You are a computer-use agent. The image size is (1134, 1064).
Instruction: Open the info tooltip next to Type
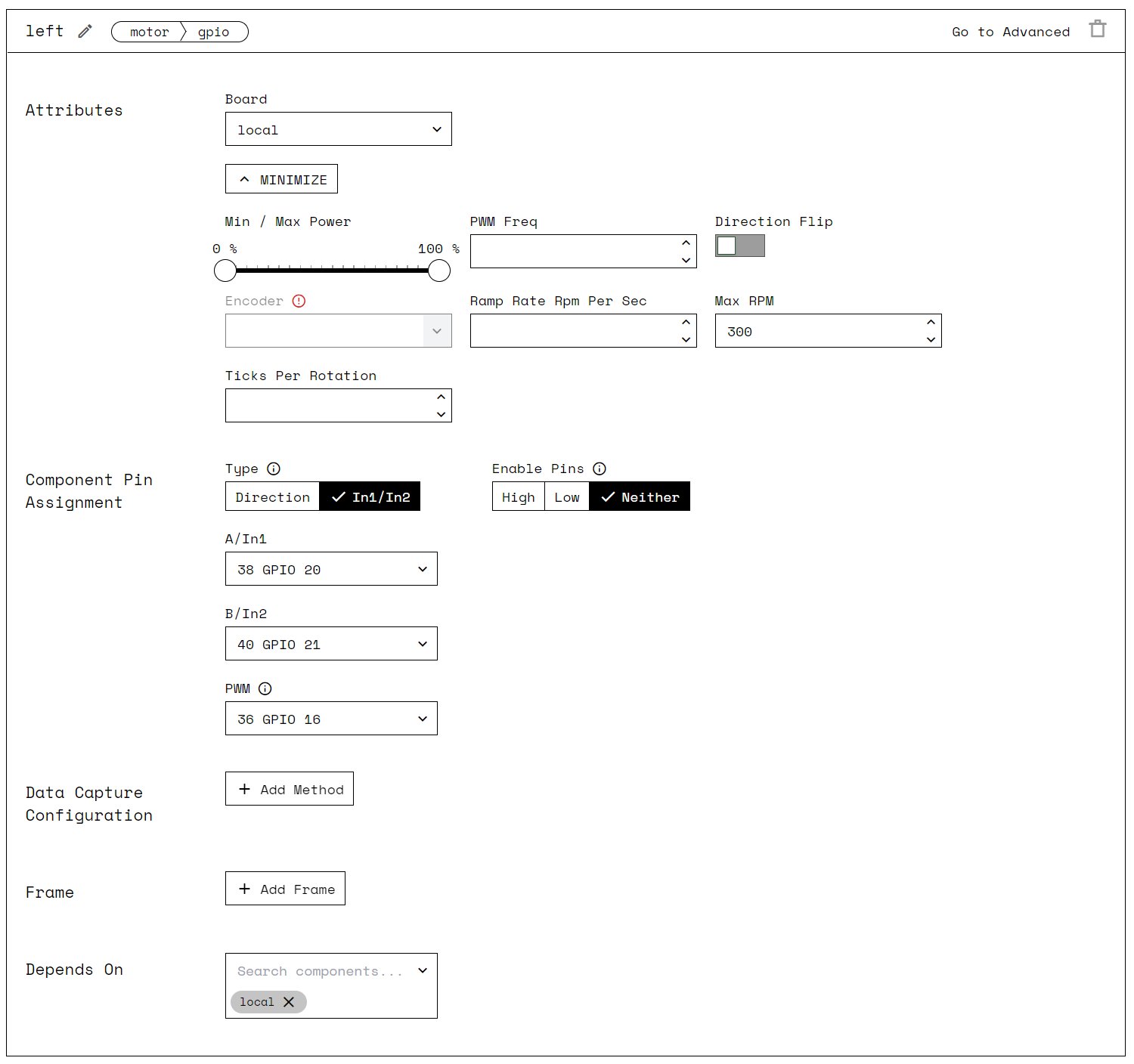273,469
